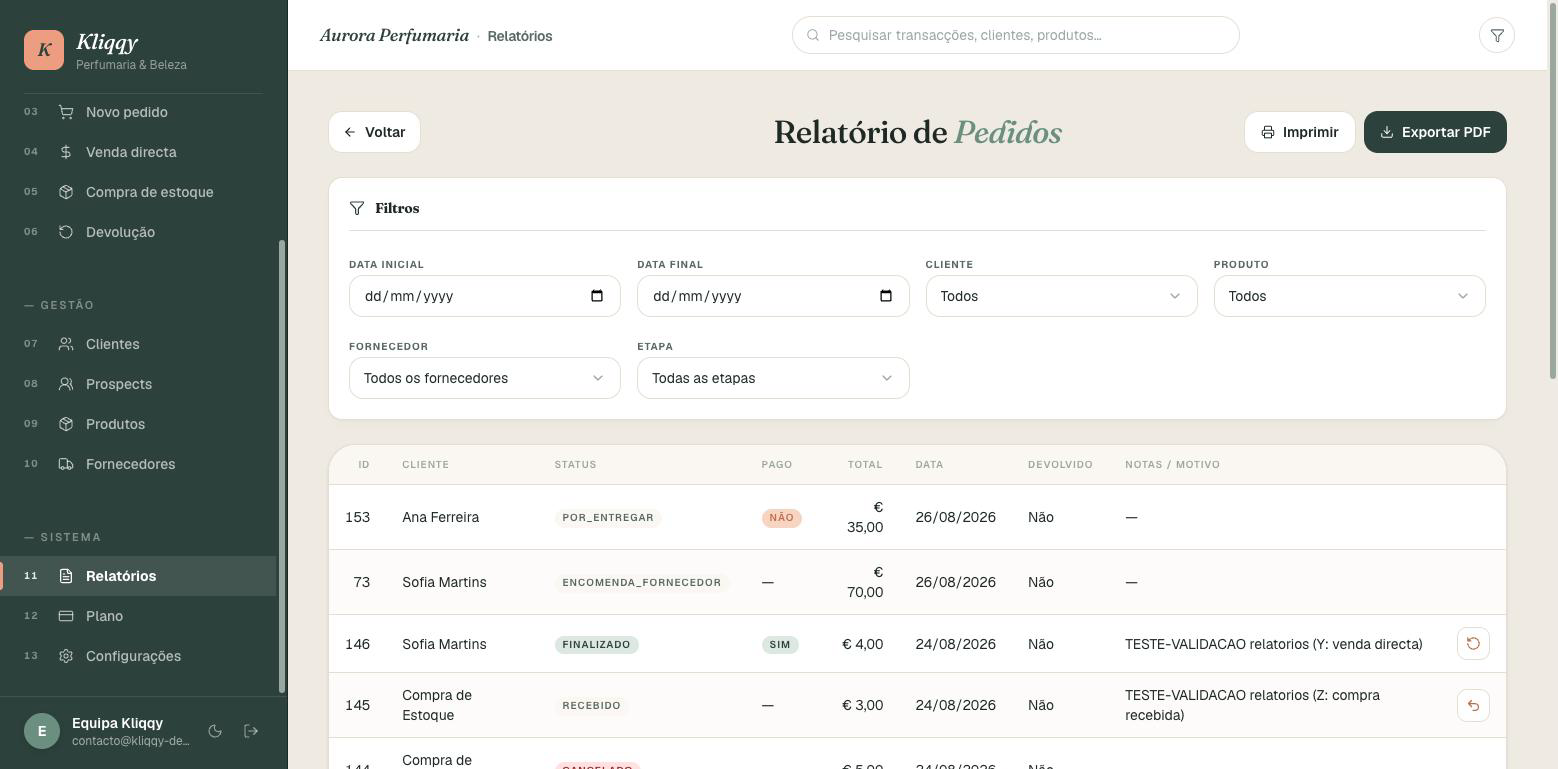Viewport: 1558px width, 769px height.
Task: Open calendar picker for Data Inicial
Action: click(597, 296)
